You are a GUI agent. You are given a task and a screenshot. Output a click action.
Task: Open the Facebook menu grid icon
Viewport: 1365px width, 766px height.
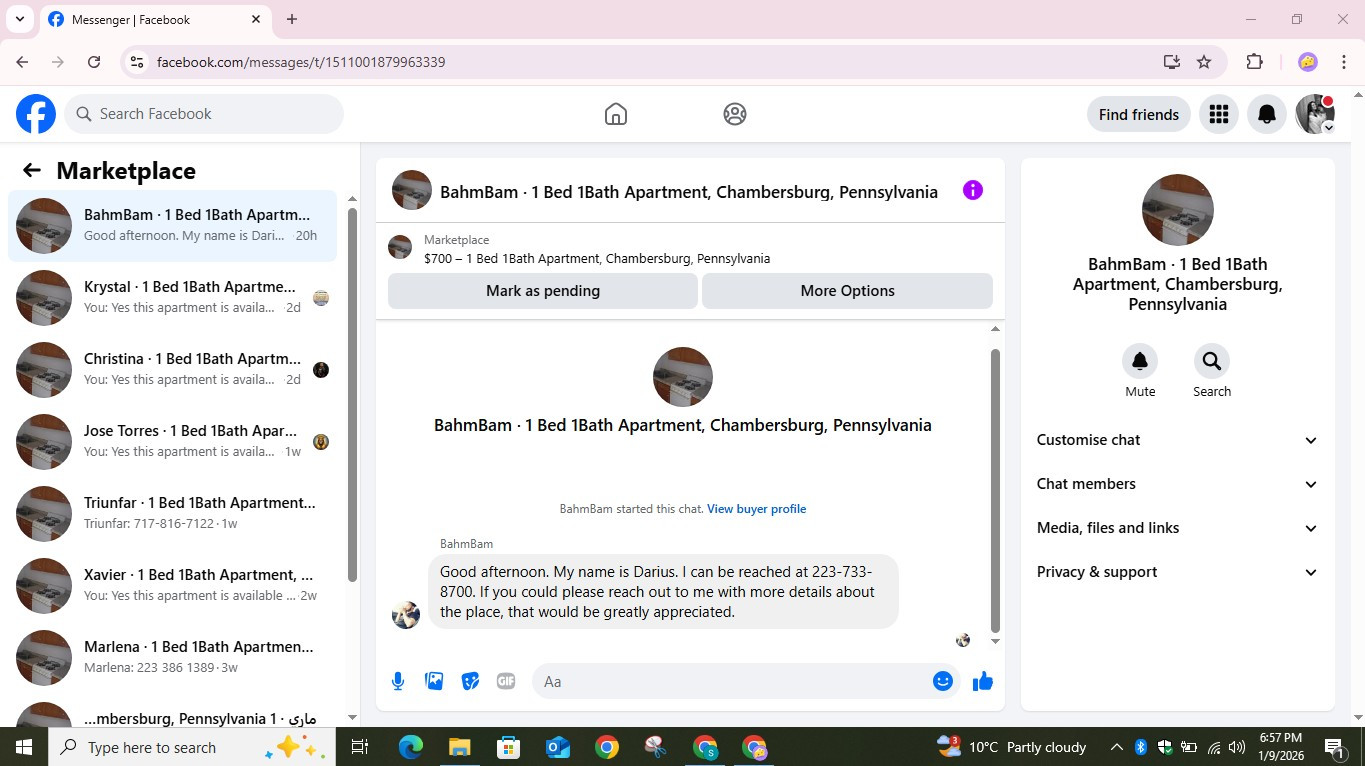click(x=1218, y=114)
